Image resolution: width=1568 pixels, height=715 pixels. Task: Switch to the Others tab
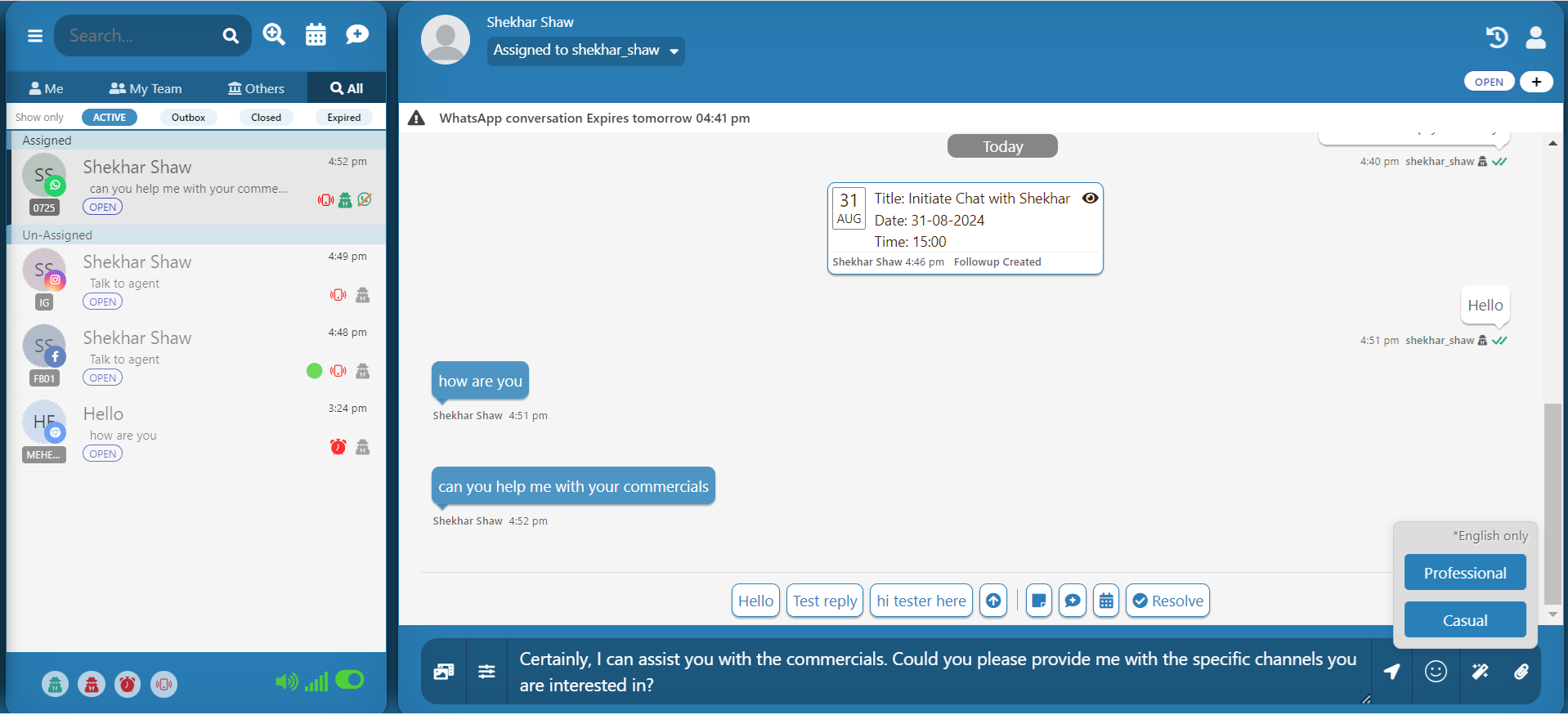tap(256, 88)
